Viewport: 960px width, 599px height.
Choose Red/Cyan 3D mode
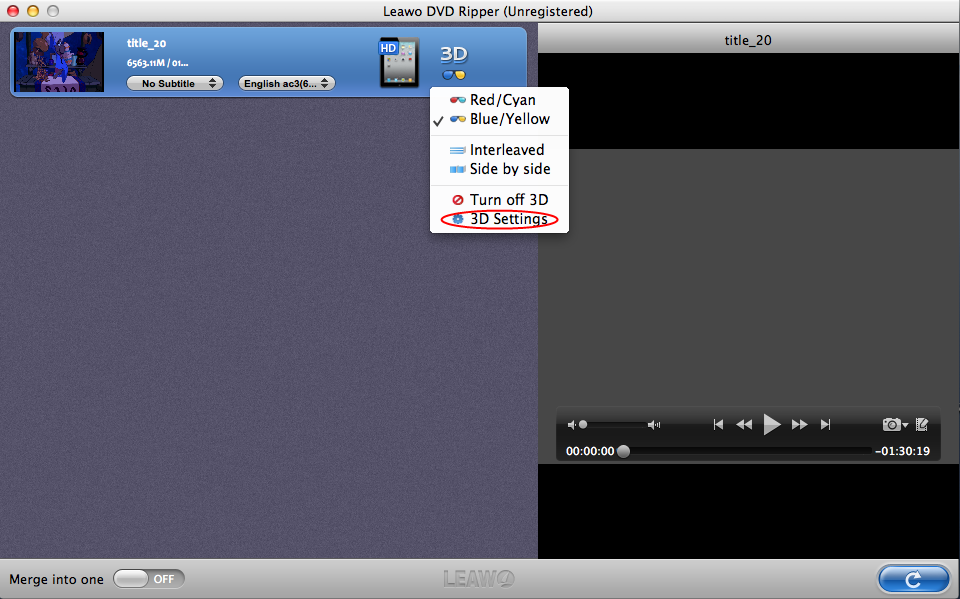[x=500, y=100]
